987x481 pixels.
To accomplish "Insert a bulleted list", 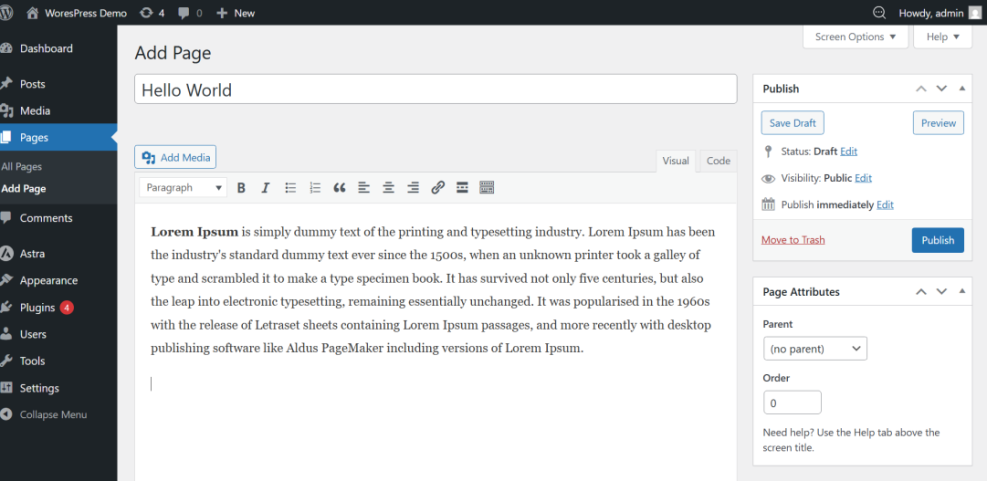I will [x=290, y=188].
